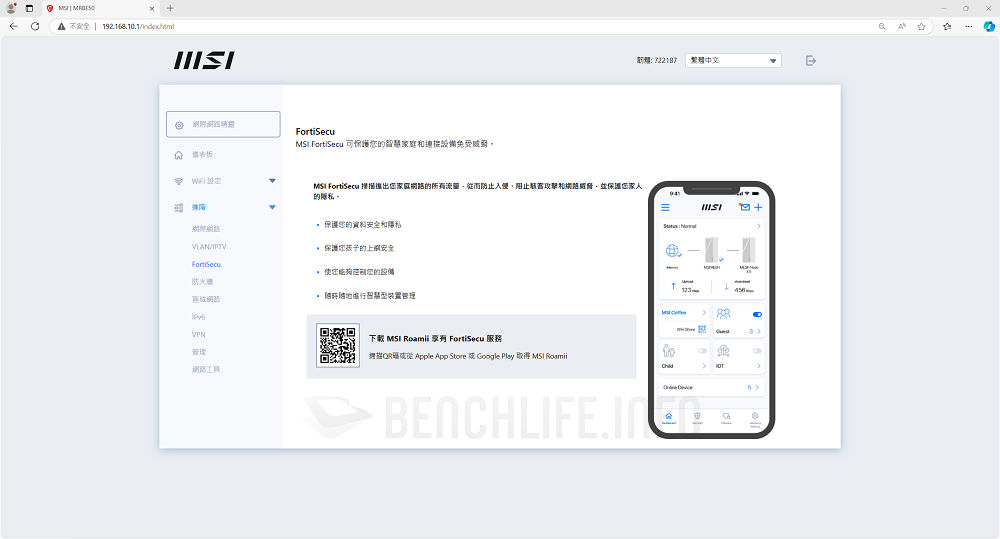This screenshot has height=539, width=1000.
Task: Click the 使您能夠控制您的設備 bullet text
Action: click(359, 272)
